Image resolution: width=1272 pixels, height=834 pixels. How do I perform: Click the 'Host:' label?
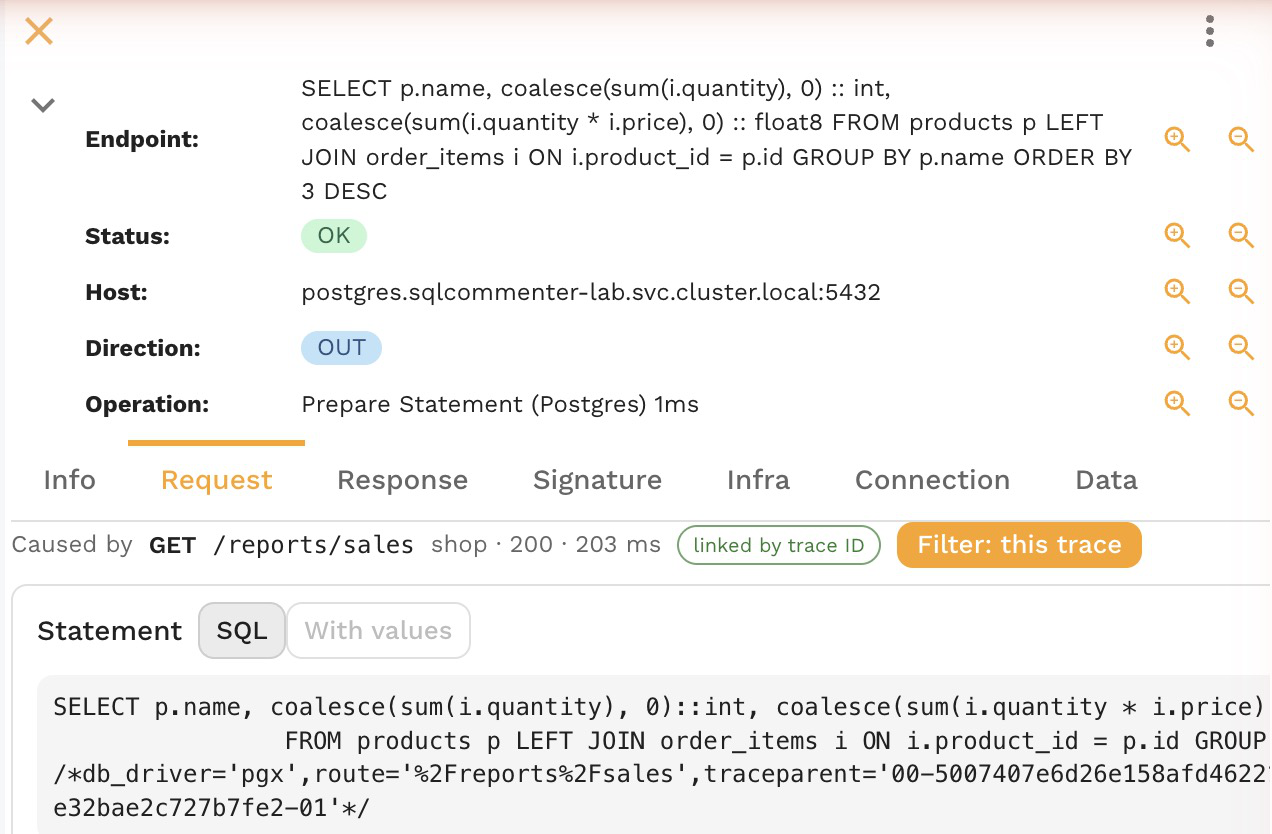pyautogui.click(x=117, y=293)
